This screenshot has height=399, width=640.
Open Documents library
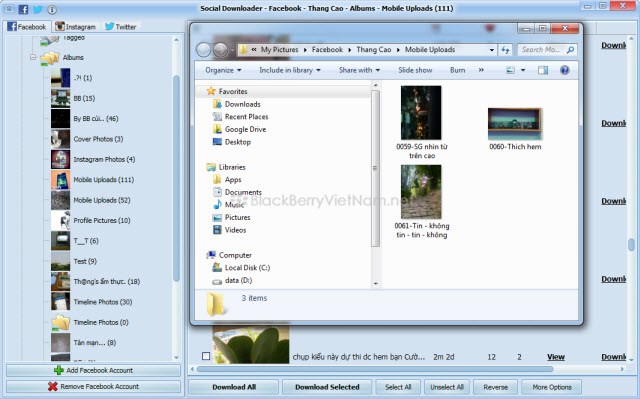click(243, 192)
